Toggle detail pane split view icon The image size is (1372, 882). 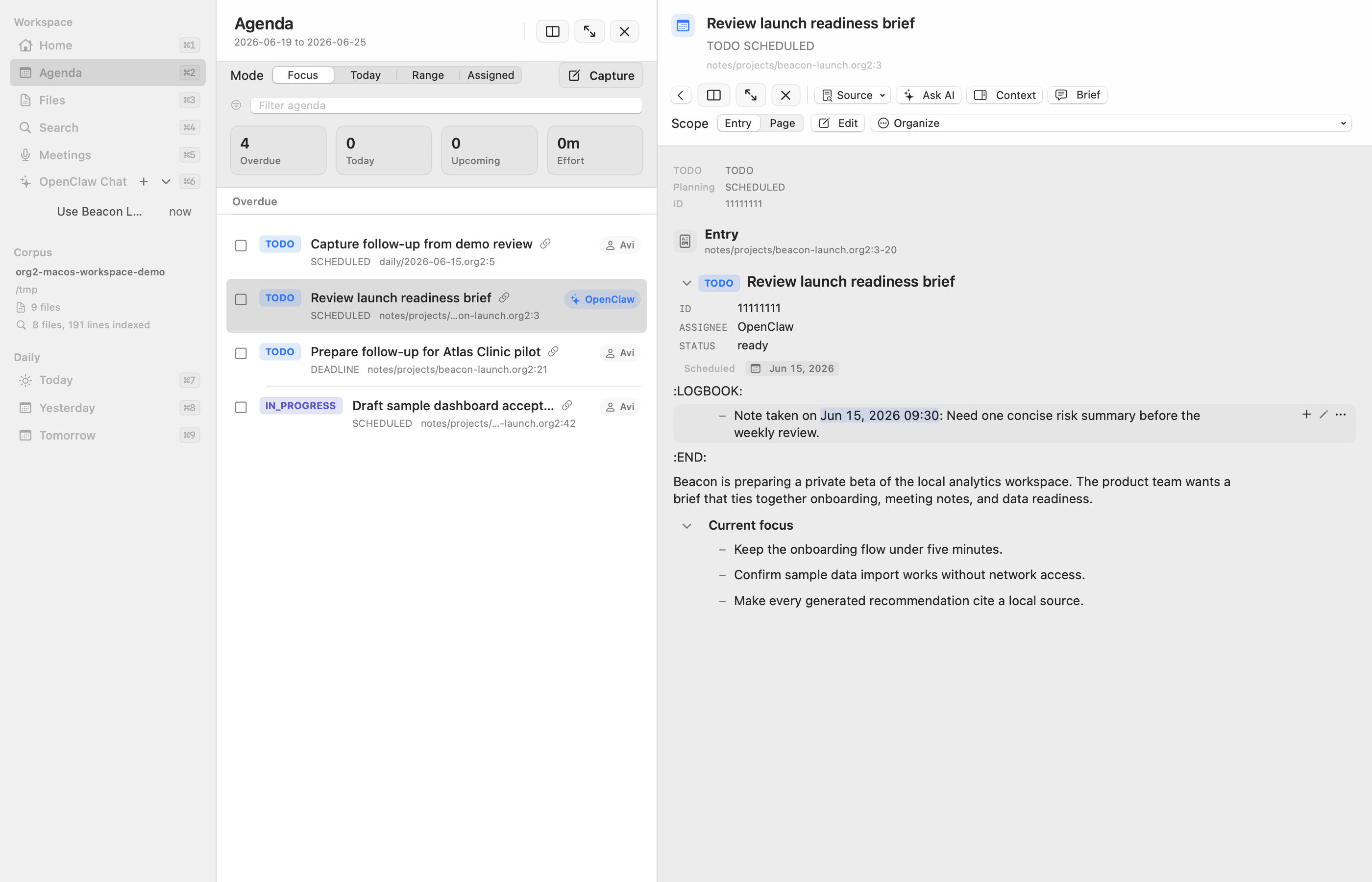[x=713, y=95]
